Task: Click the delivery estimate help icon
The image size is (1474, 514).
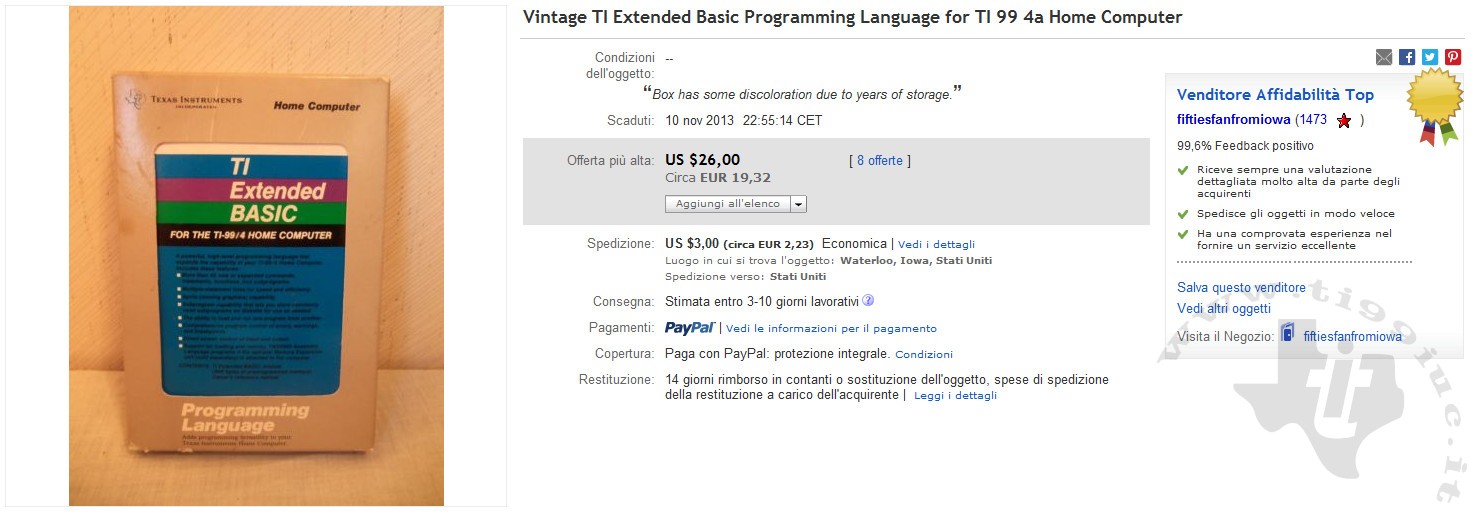Action: (868, 300)
